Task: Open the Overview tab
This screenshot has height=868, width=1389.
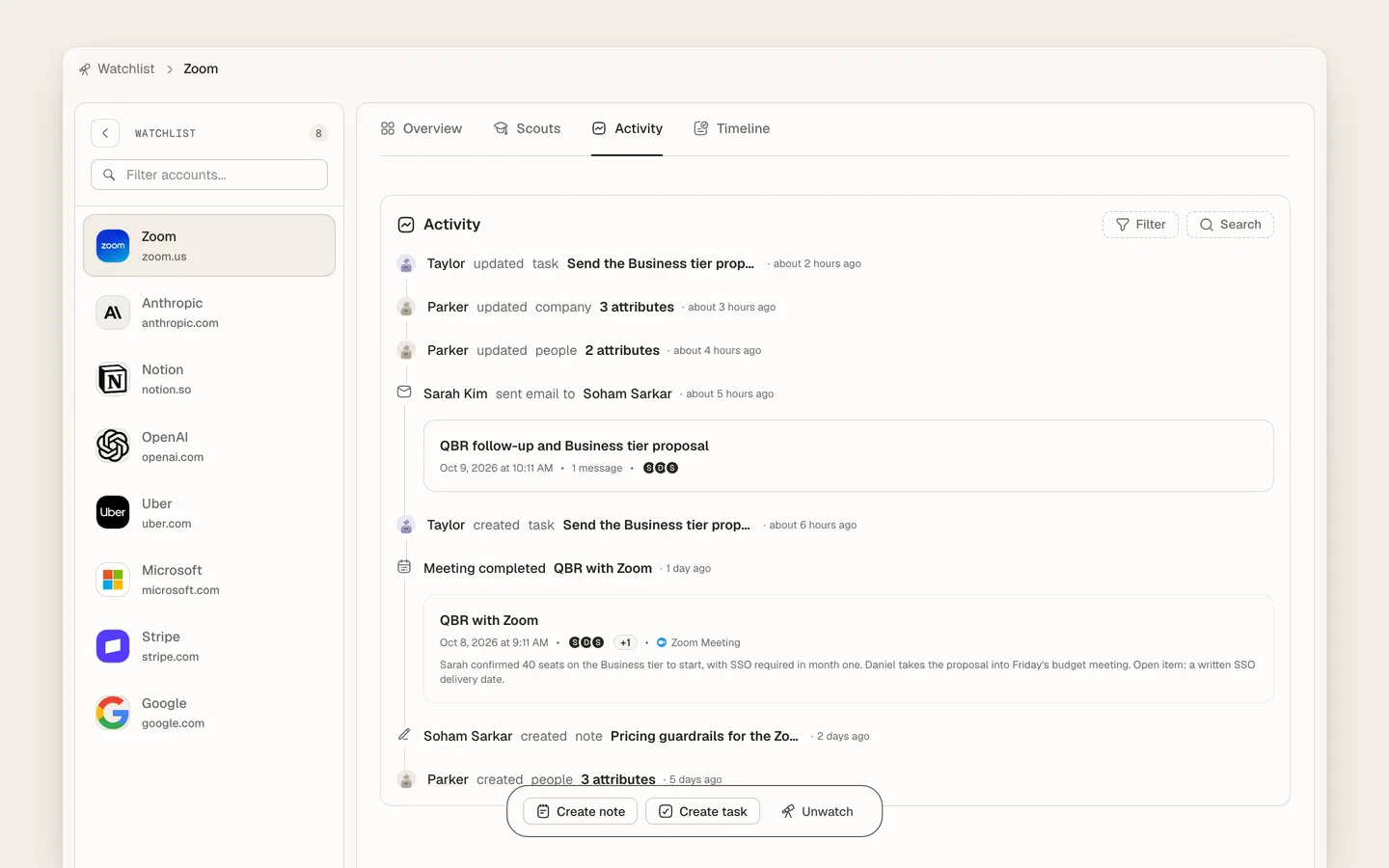Action: 422,128
